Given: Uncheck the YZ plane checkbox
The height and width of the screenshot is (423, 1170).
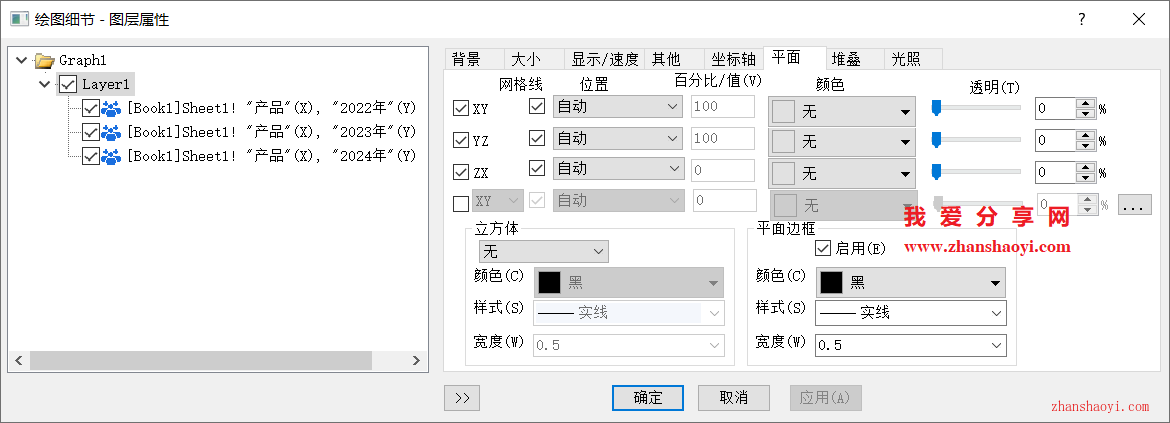Looking at the screenshot, I should tap(461, 140).
